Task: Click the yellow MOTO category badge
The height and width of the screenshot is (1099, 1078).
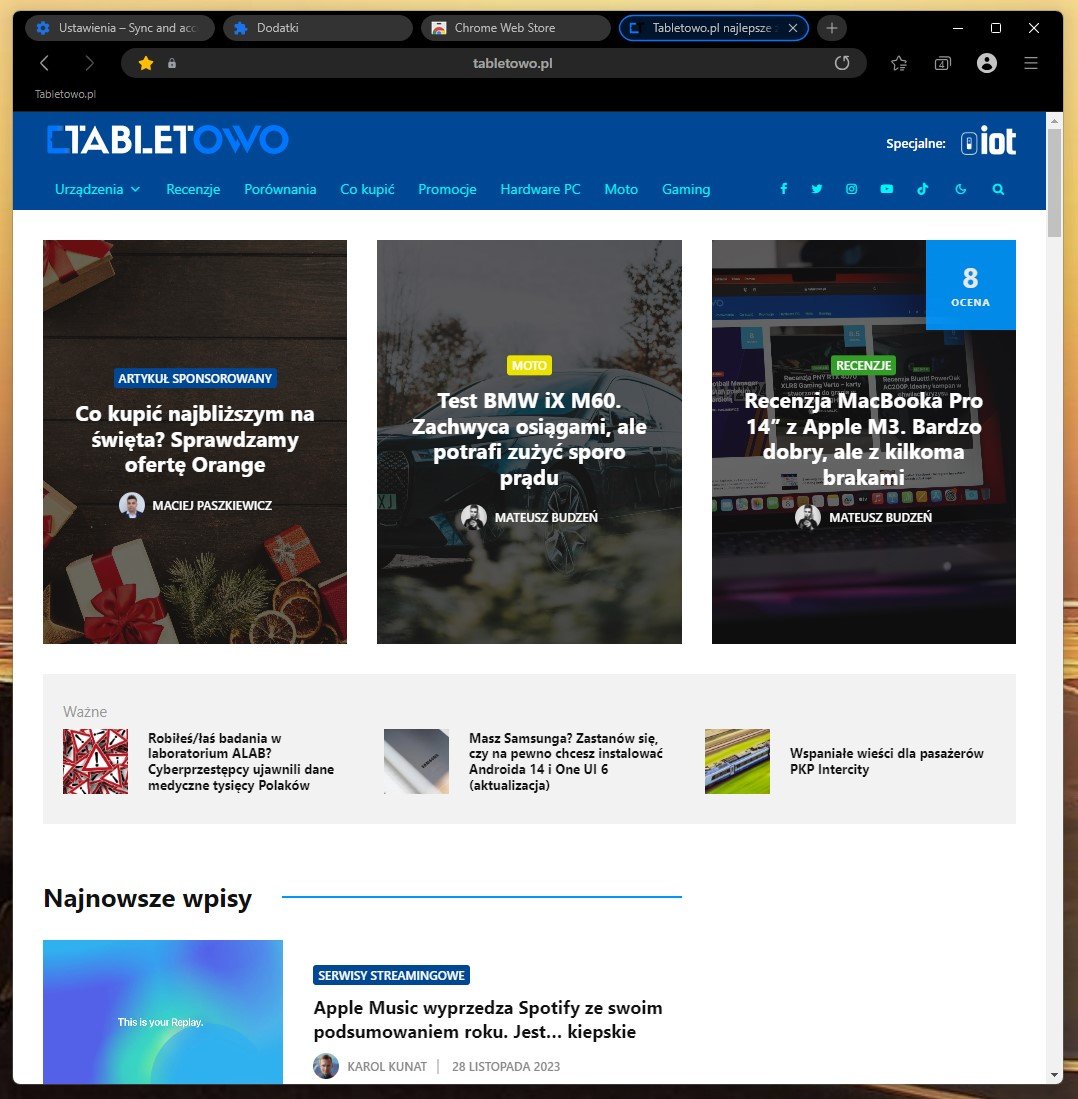Action: 529,365
